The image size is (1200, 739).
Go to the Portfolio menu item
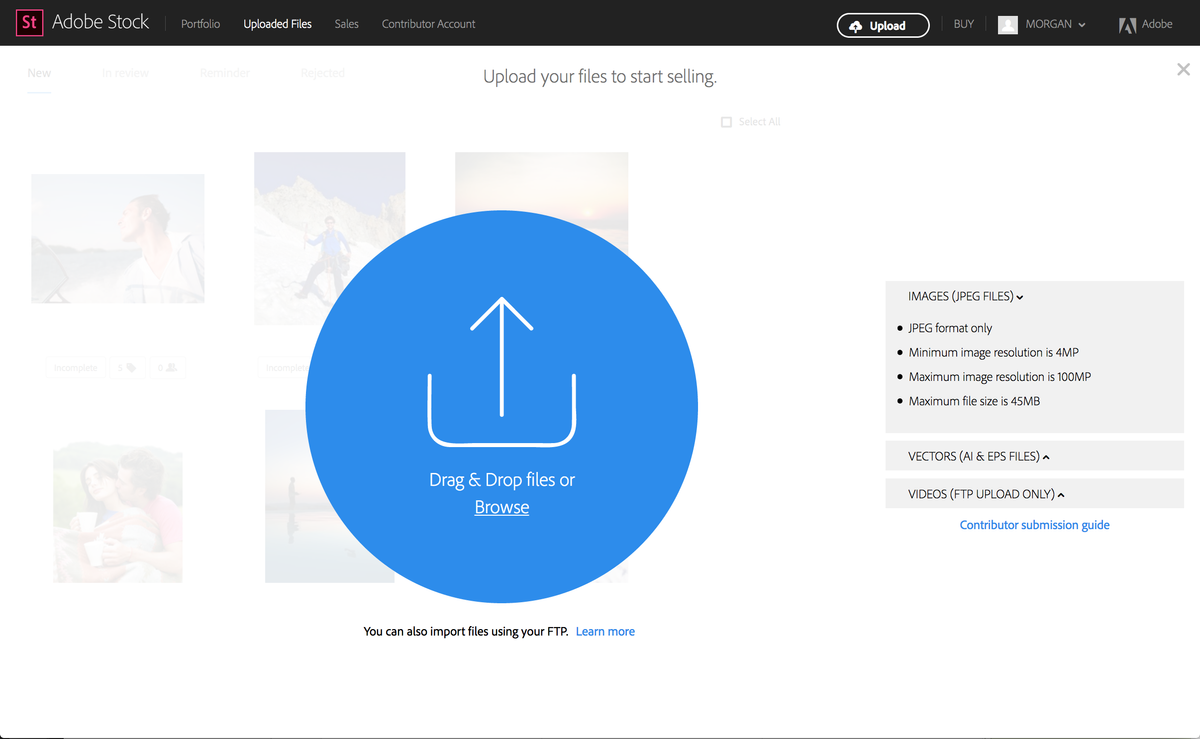click(200, 23)
